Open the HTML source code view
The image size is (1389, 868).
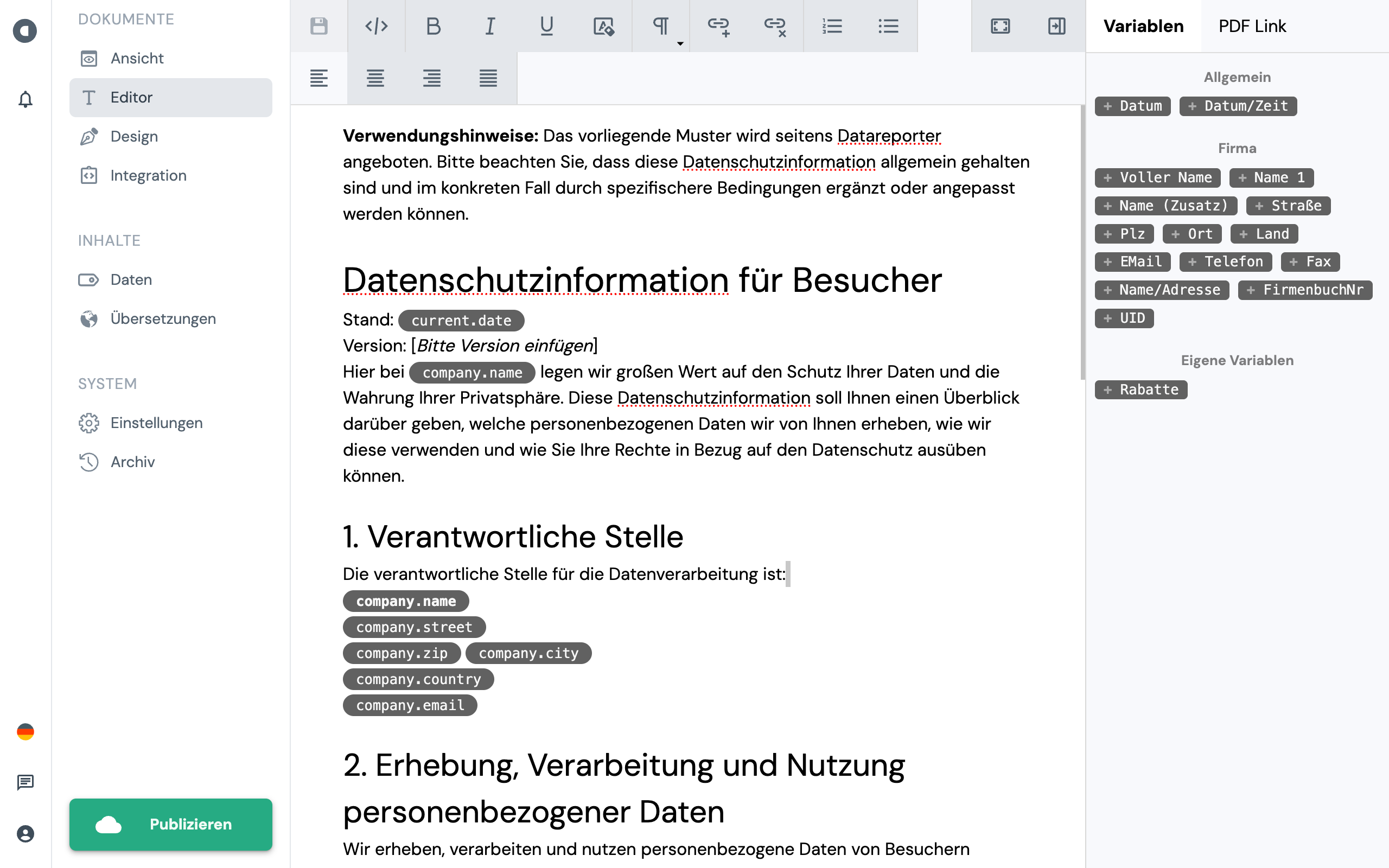pyautogui.click(x=376, y=26)
